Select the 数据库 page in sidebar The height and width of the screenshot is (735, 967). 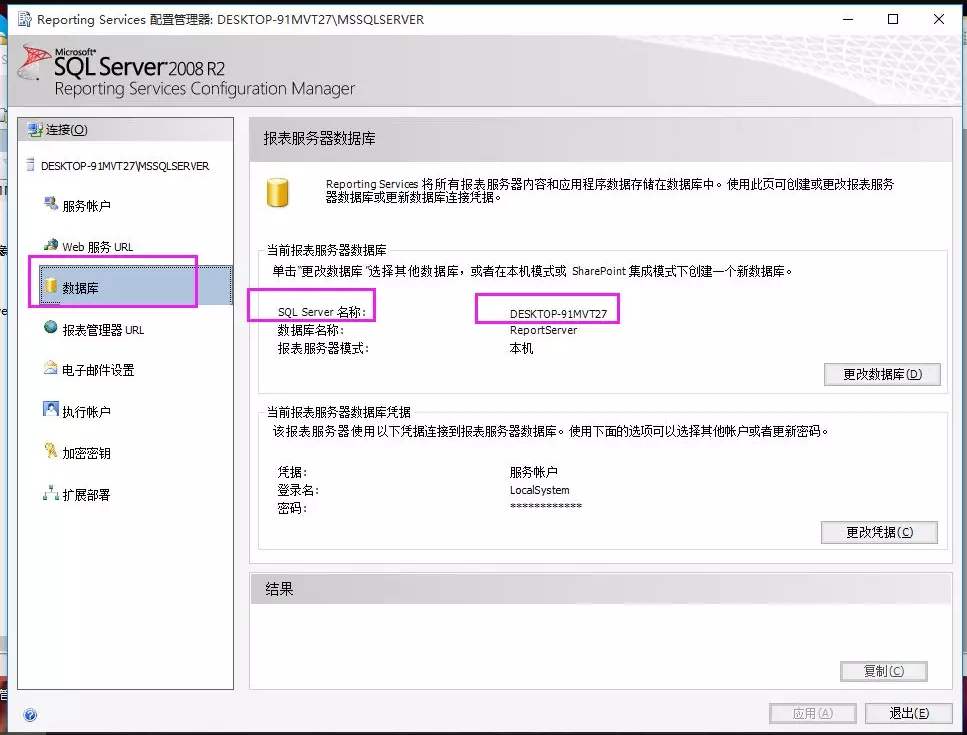(136, 285)
